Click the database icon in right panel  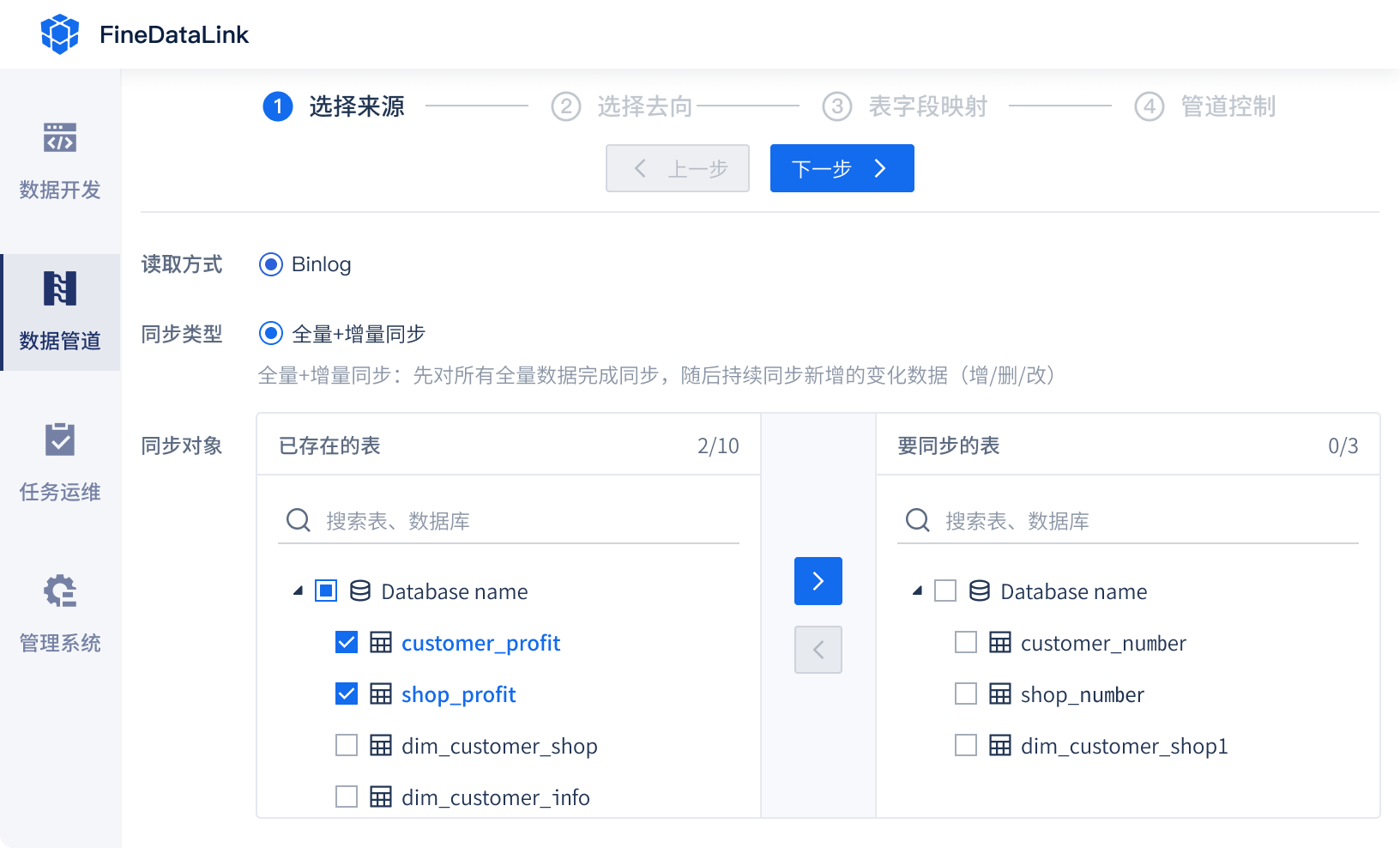tap(980, 591)
